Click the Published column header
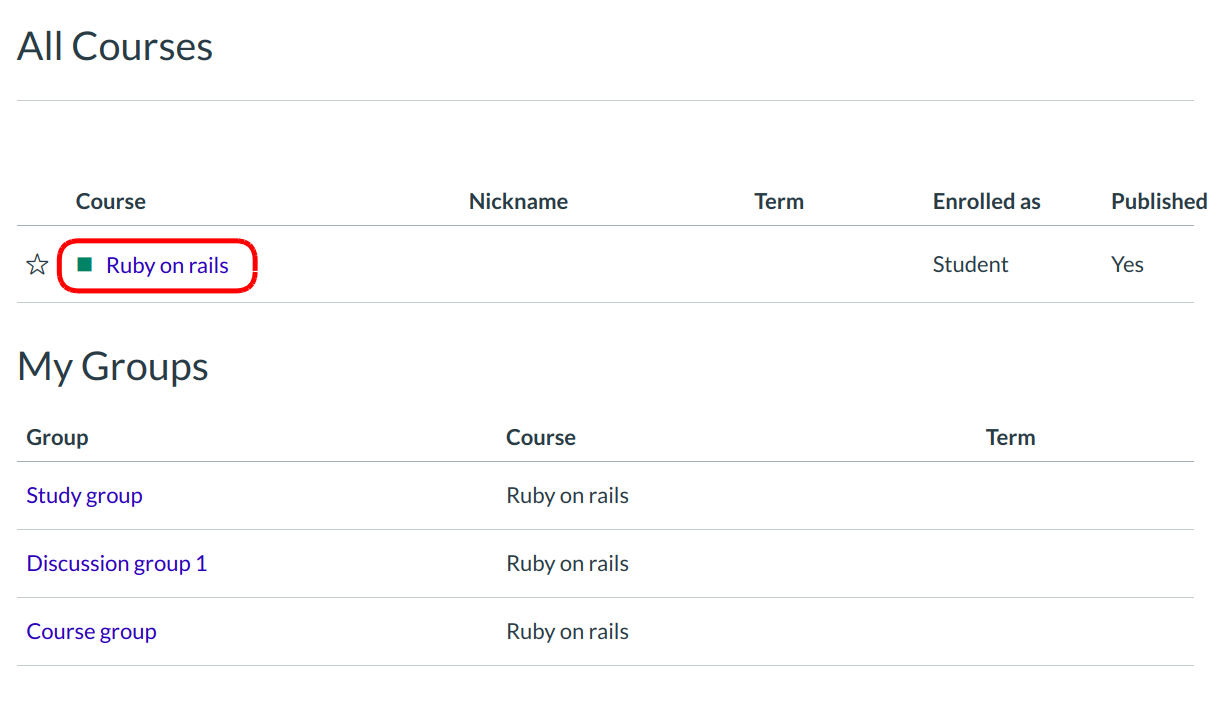 click(x=1158, y=202)
